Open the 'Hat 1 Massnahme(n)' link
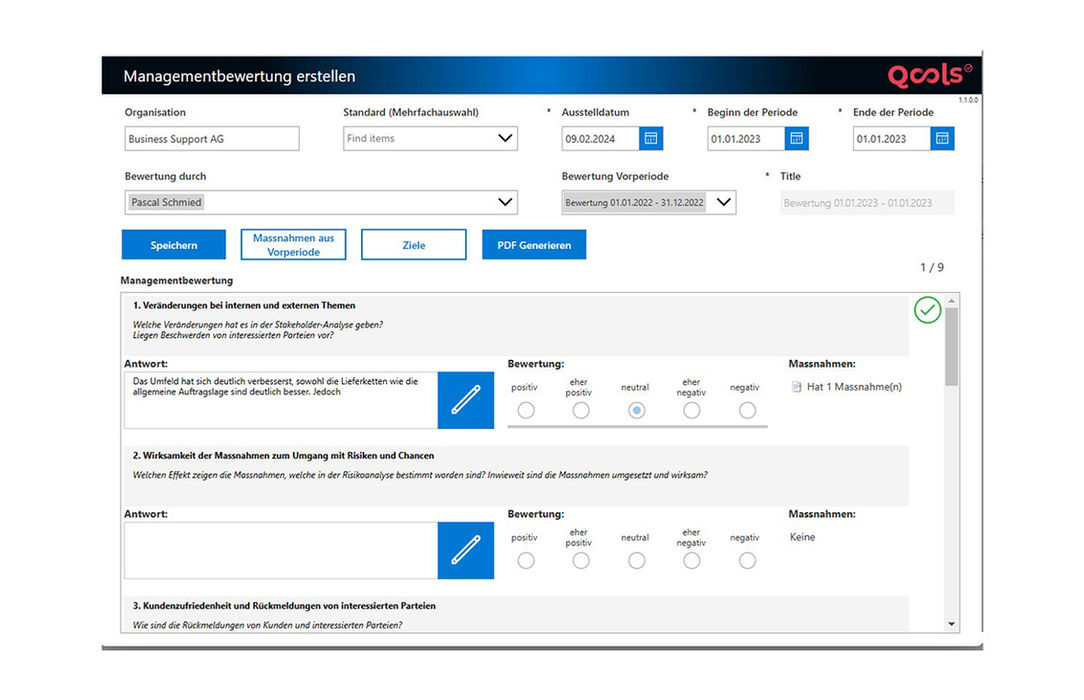This screenshot has width=1084, height=700. click(x=854, y=387)
